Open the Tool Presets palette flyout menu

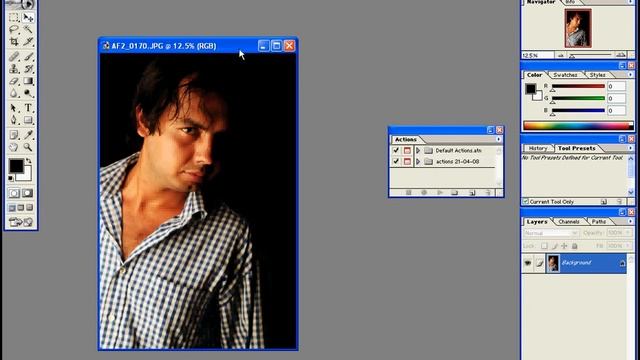[x=630, y=148]
